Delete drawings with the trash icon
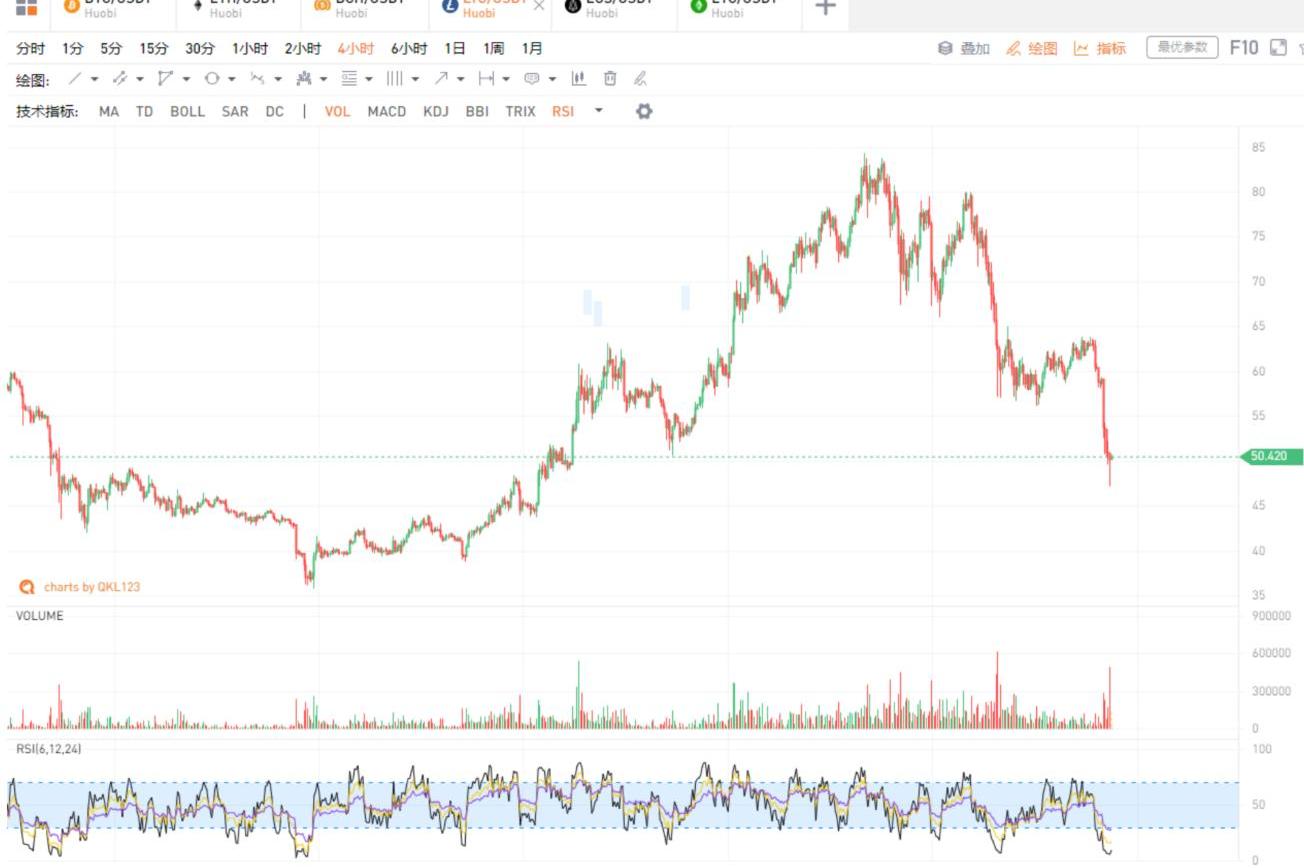The width and height of the screenshot is (1304, 868). pos(610,79)
